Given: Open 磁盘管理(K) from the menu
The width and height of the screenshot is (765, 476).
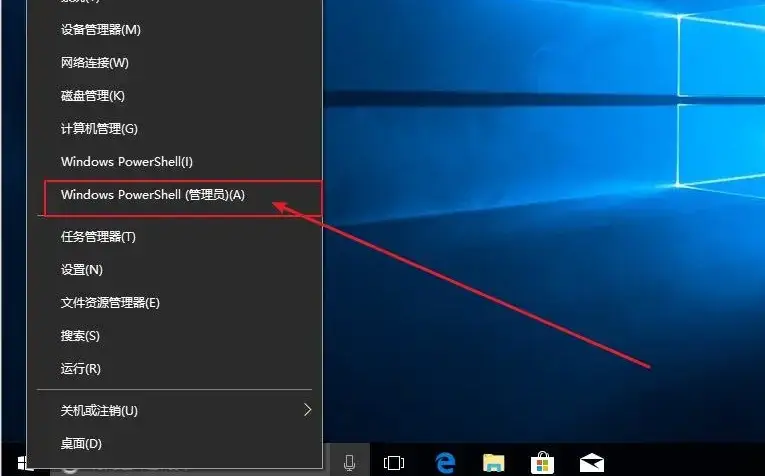Looking at the screenshot, I should tap(92, 96).
